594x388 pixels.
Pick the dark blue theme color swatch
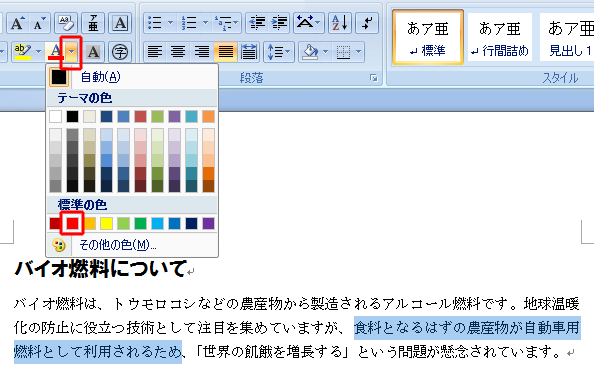(x=106, y=116)
